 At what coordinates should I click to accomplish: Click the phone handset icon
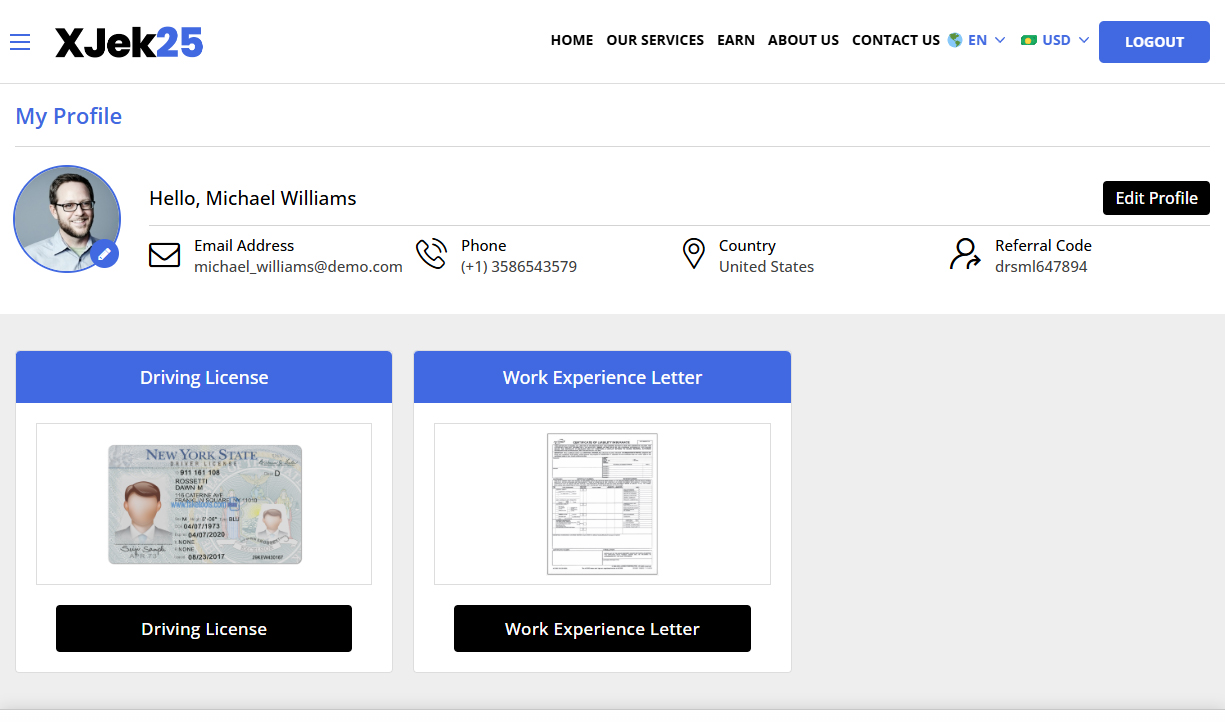431,254
